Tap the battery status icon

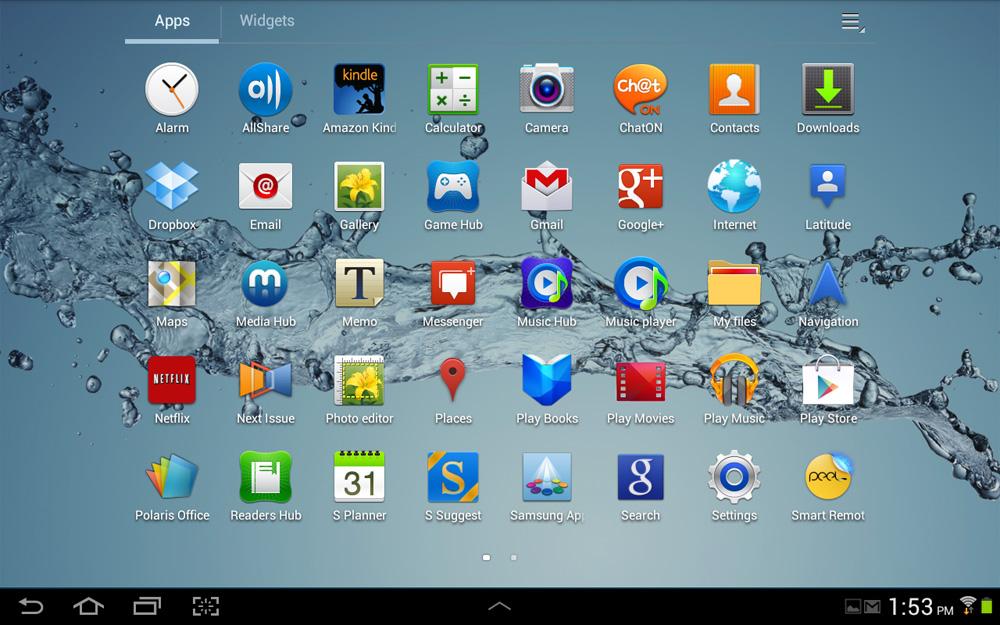(987, 605)
